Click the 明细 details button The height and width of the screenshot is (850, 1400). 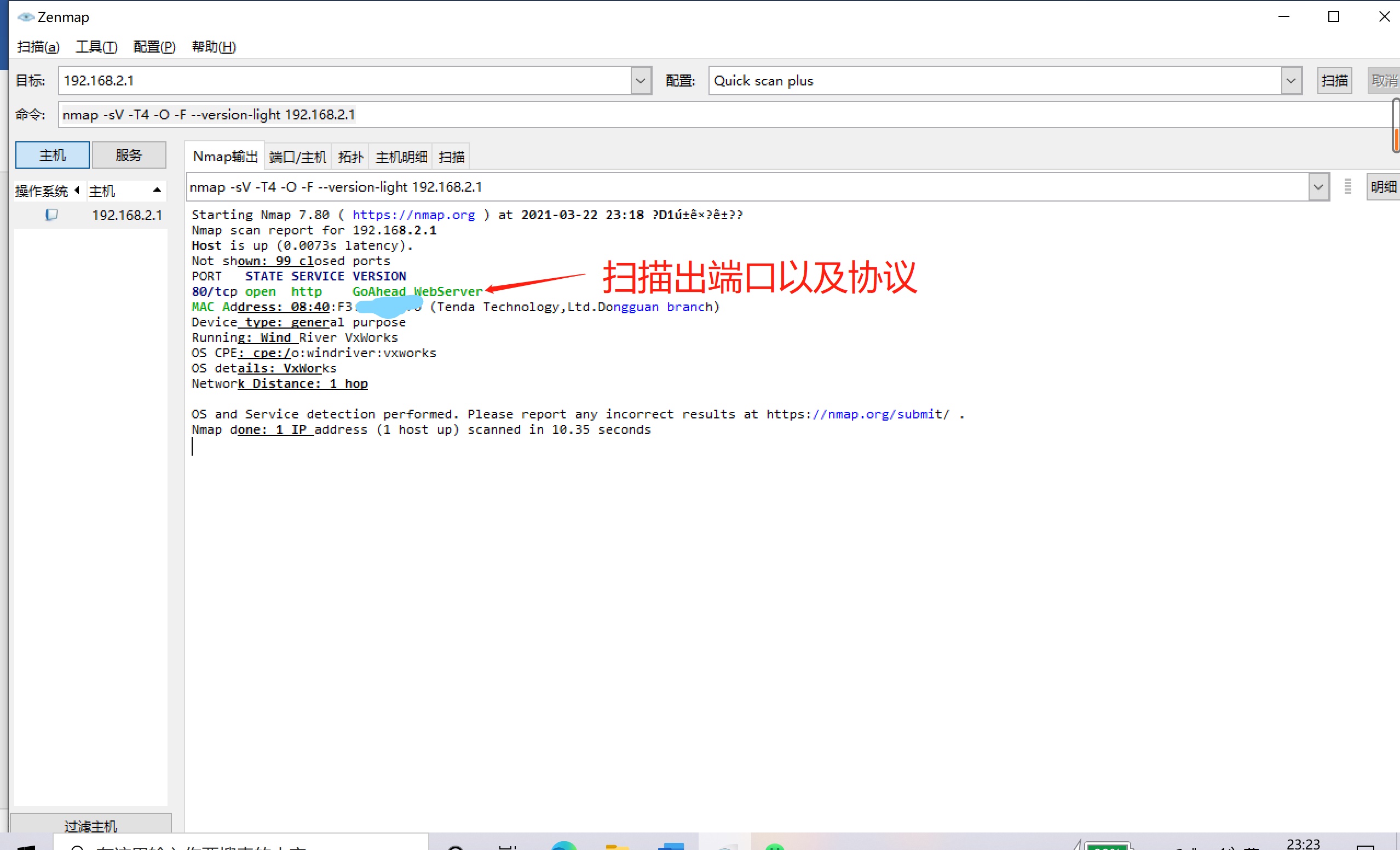point(1383,187)
